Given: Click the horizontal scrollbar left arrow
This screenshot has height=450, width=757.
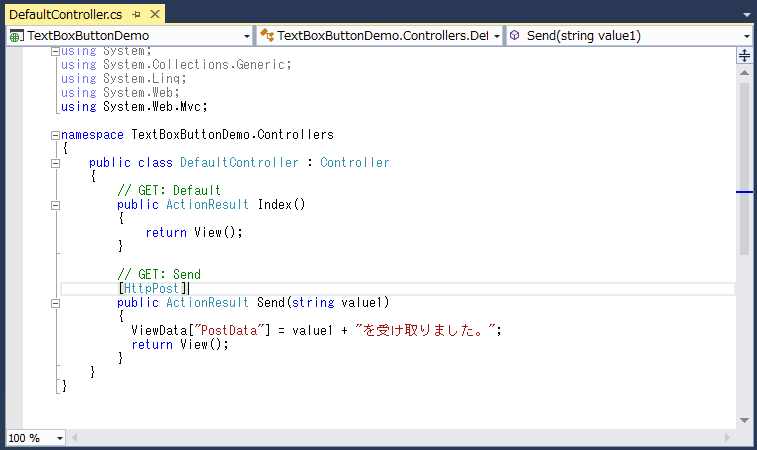Looking at the screenshot, I should (x=74, y=438).
